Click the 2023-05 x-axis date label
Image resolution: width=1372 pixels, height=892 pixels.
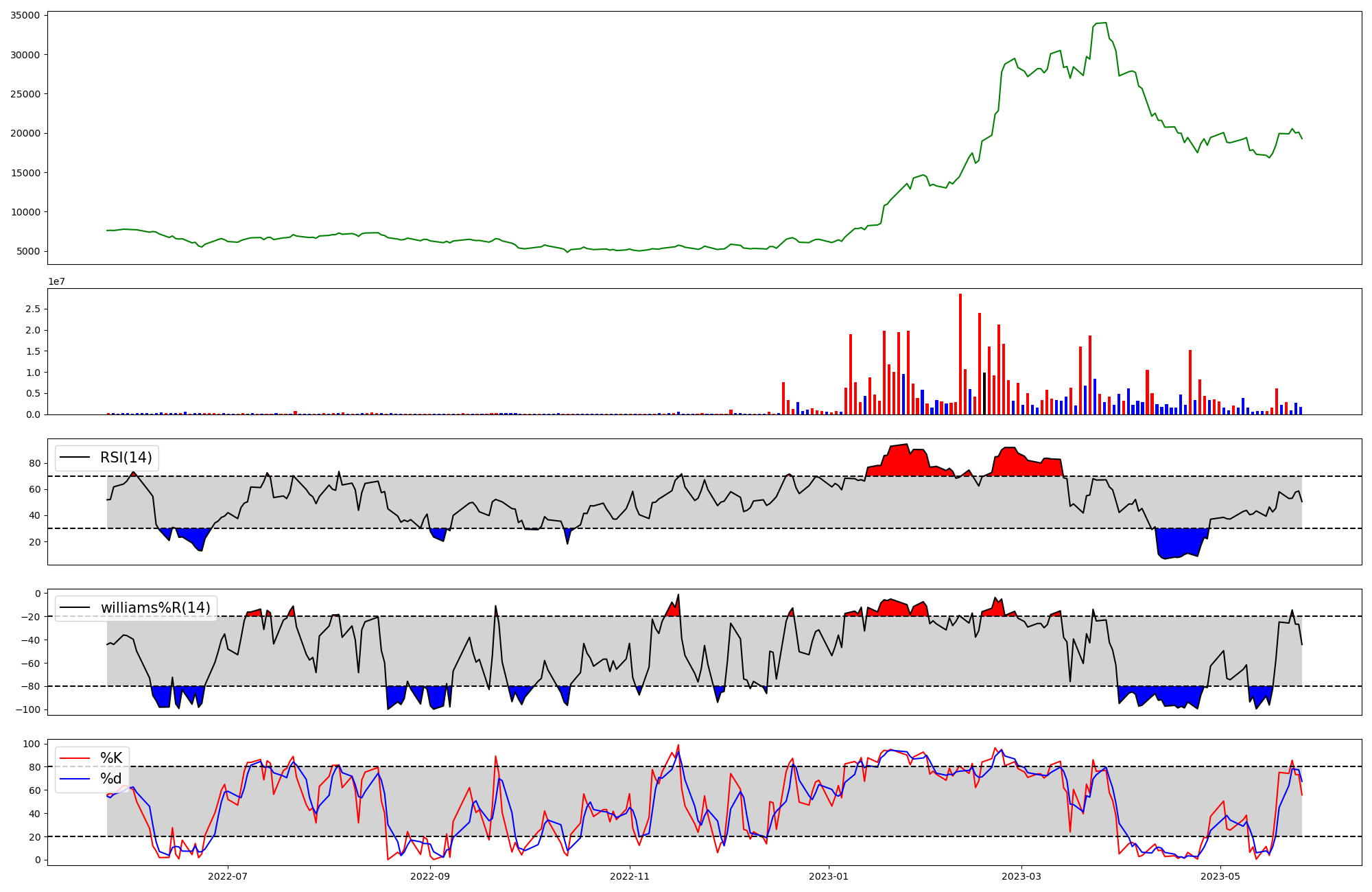tap(1221, 876)
